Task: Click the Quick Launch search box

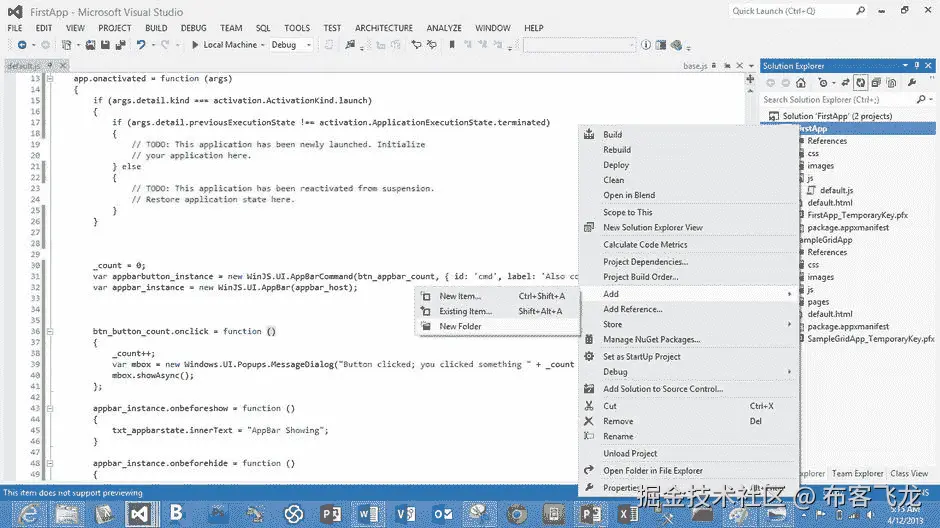Action: pyautogui.click(x=791, y=11)
